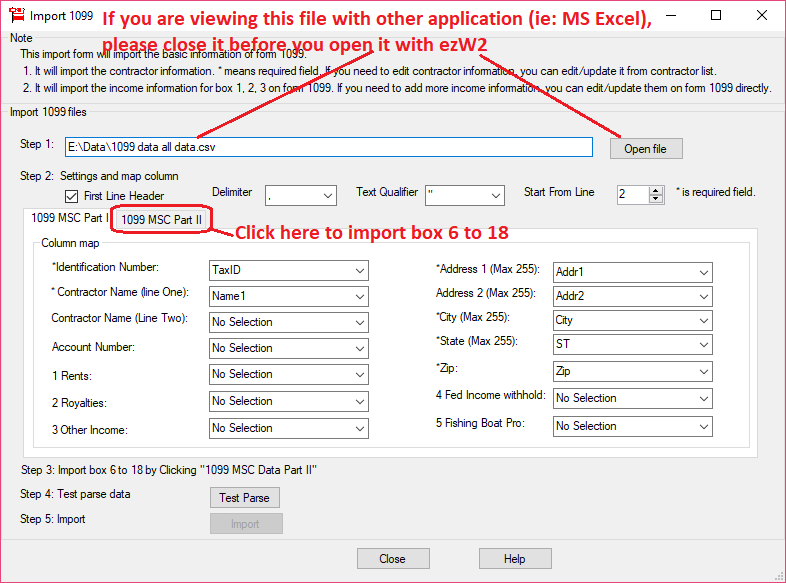
Task: Click in the file path input field
Action: point(329,147)
